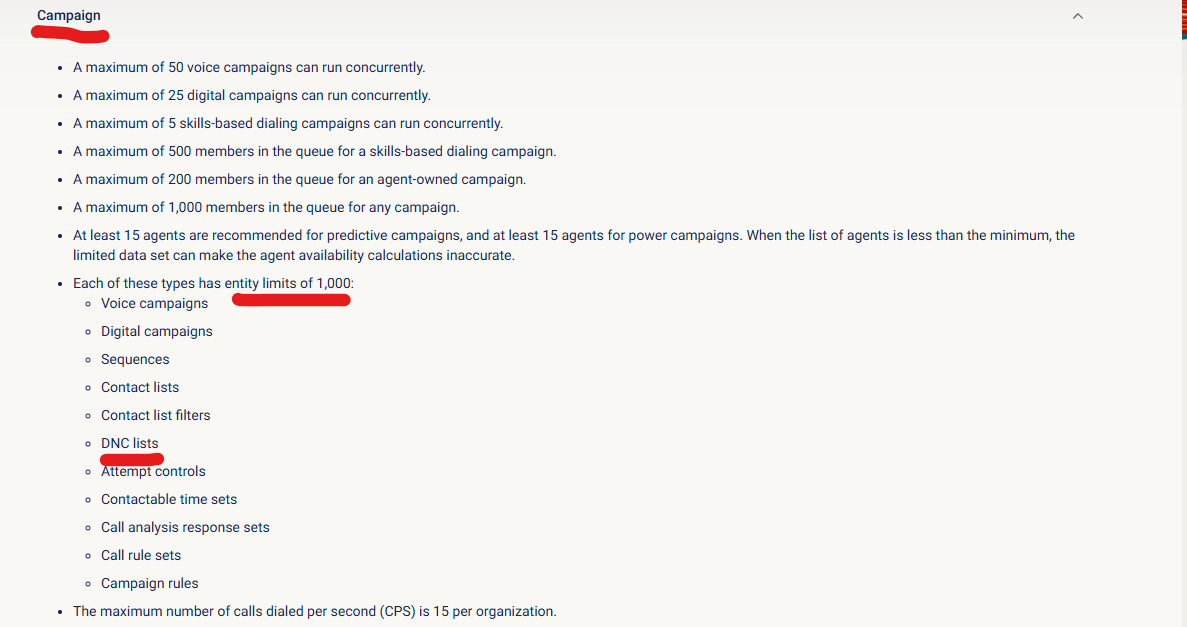Click the Contact list filters item

click(x=156, y=415)
